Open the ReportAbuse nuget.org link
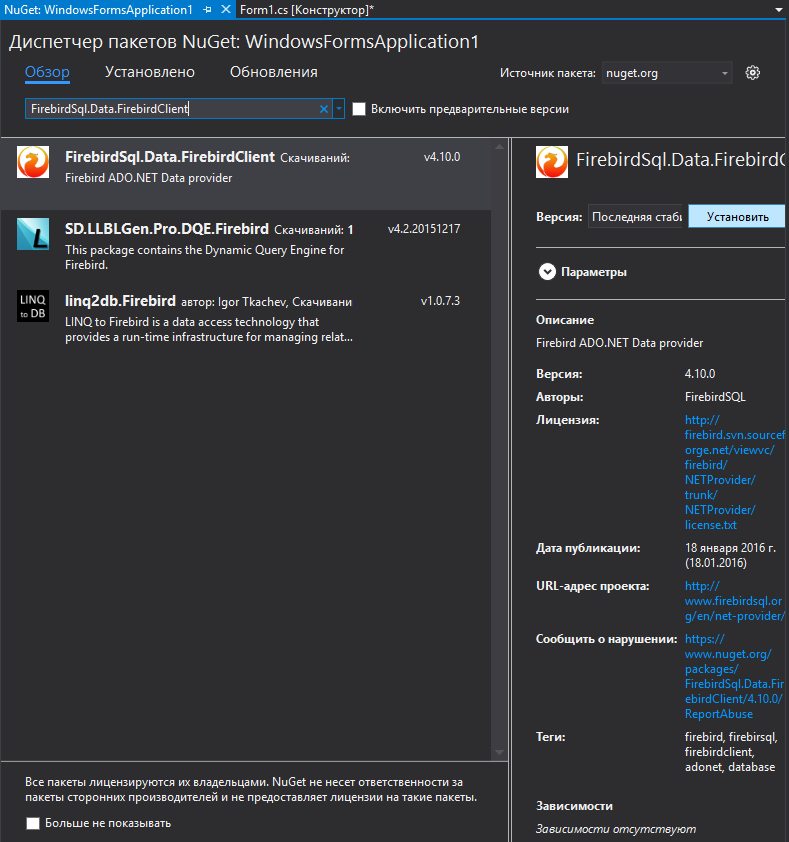Image resolution: width=789 pixels, height=842 pixels. (x=734, y=677)
